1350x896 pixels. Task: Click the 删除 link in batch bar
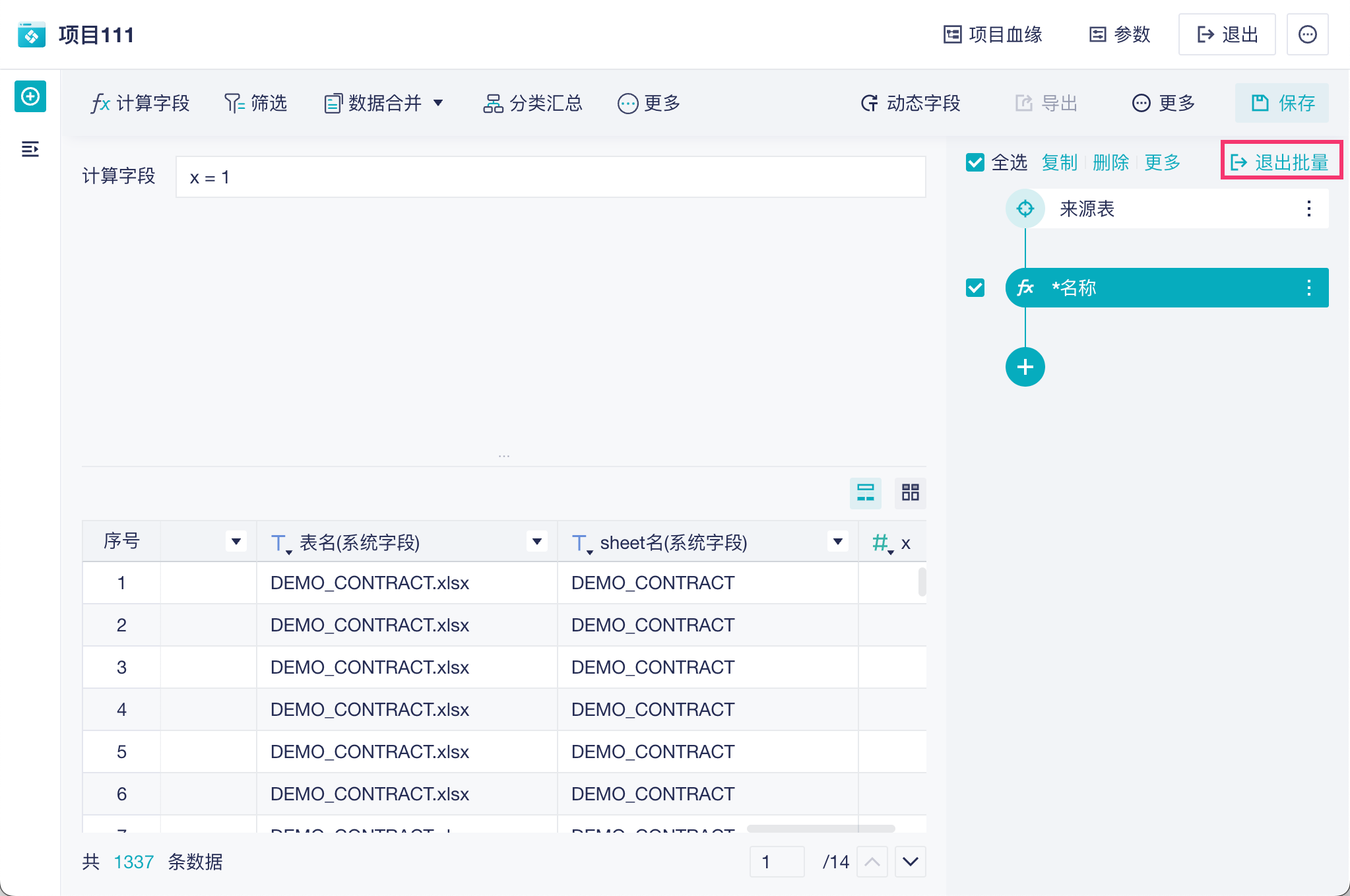point(1110,162)
